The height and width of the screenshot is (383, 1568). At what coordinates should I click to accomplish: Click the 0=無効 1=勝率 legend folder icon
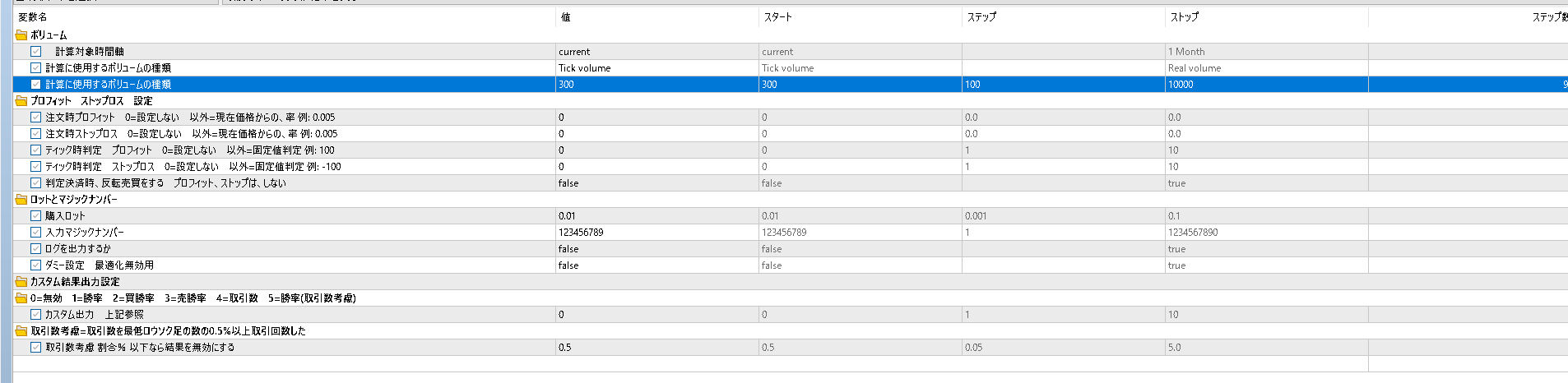21,298
